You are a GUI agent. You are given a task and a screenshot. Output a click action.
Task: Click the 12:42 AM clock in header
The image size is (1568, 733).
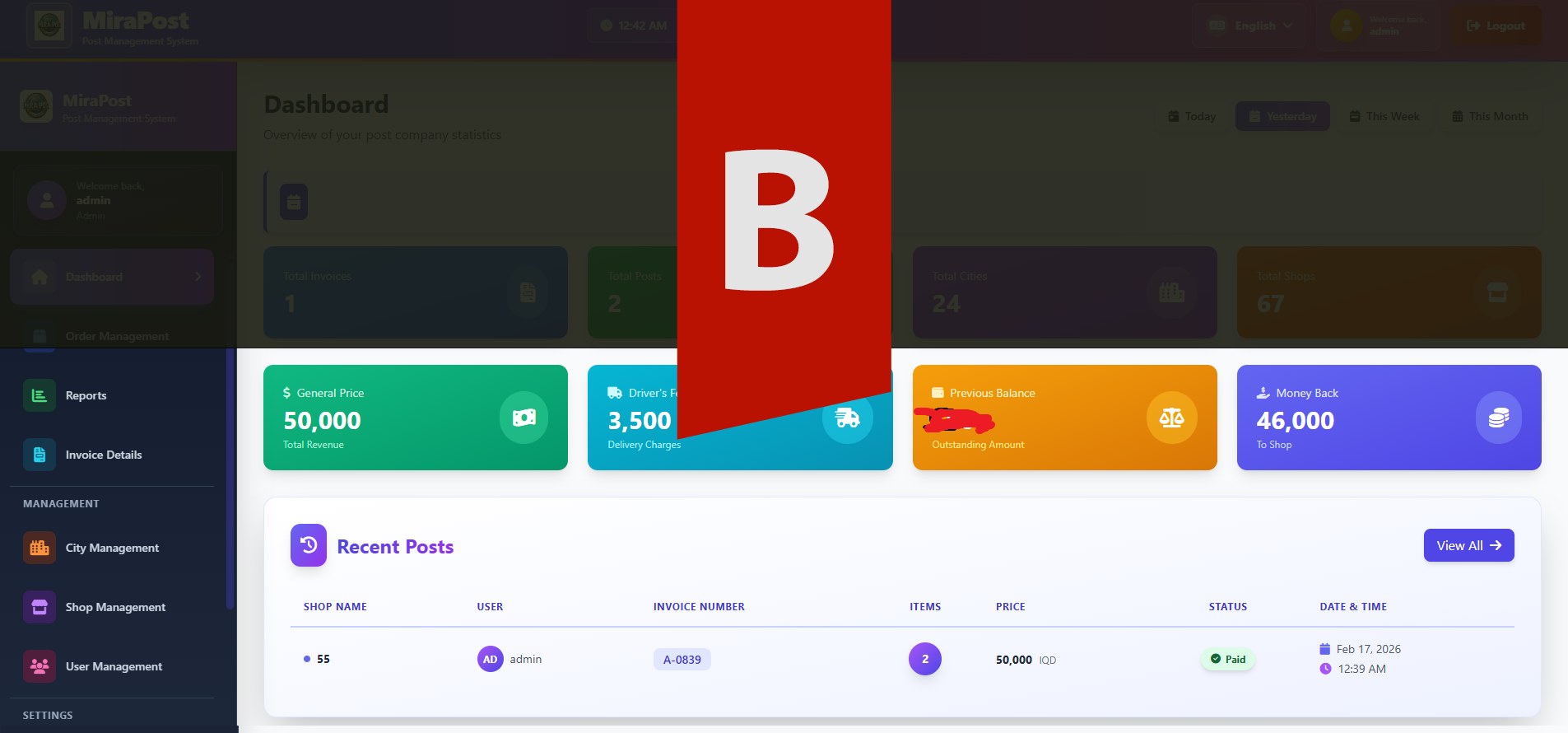pyautogui.click(x=632, y=26)
